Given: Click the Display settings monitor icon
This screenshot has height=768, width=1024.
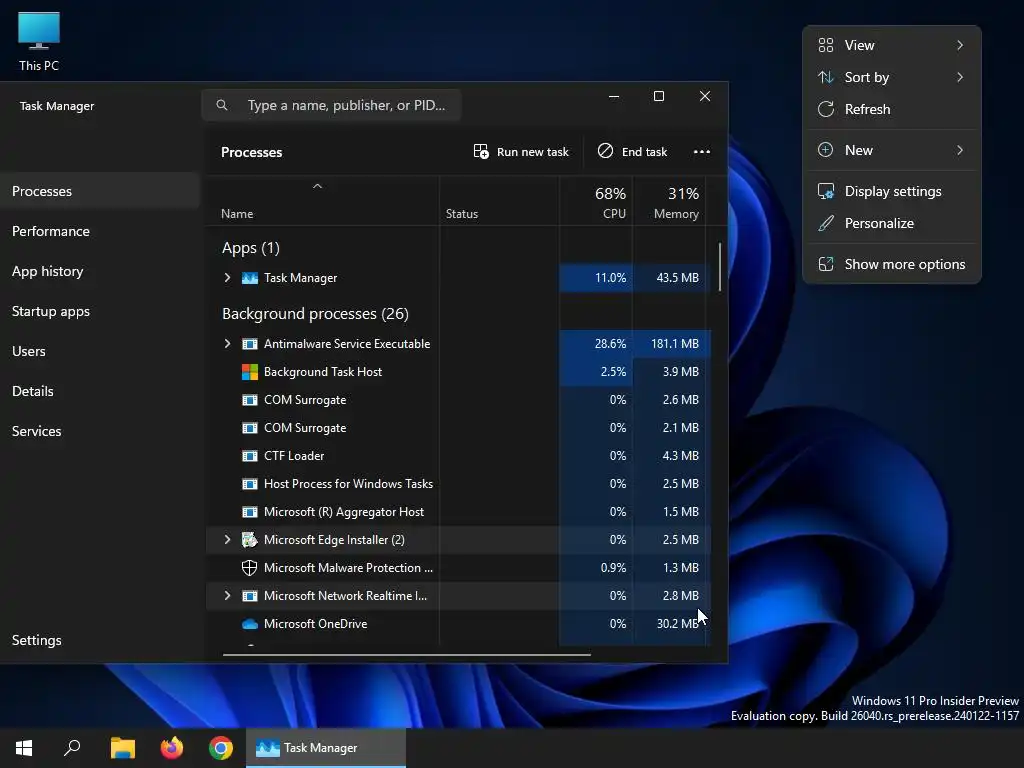Looking at the screenshot, I should click(x=825, y=191).
